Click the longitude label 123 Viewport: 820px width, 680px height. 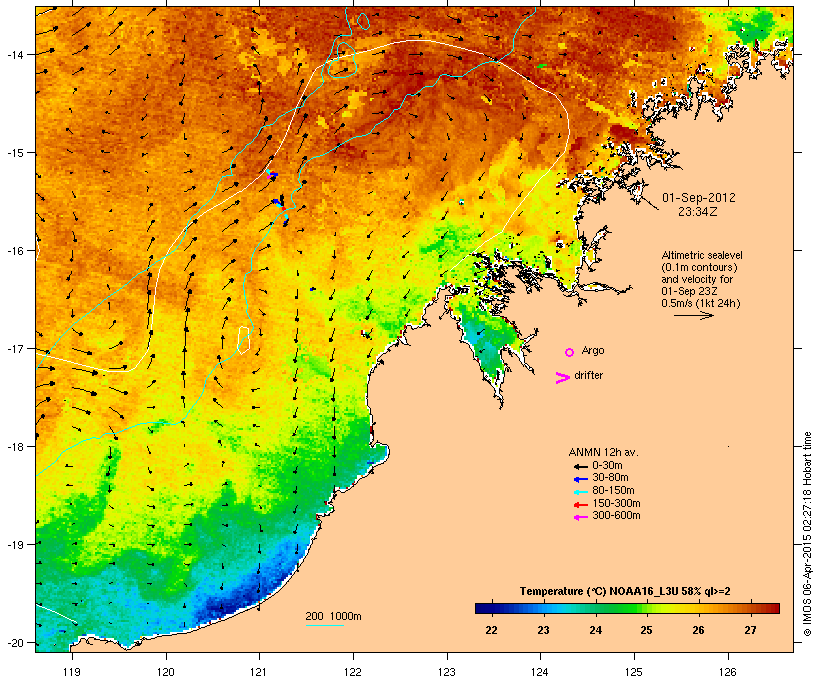coord(447,672)
